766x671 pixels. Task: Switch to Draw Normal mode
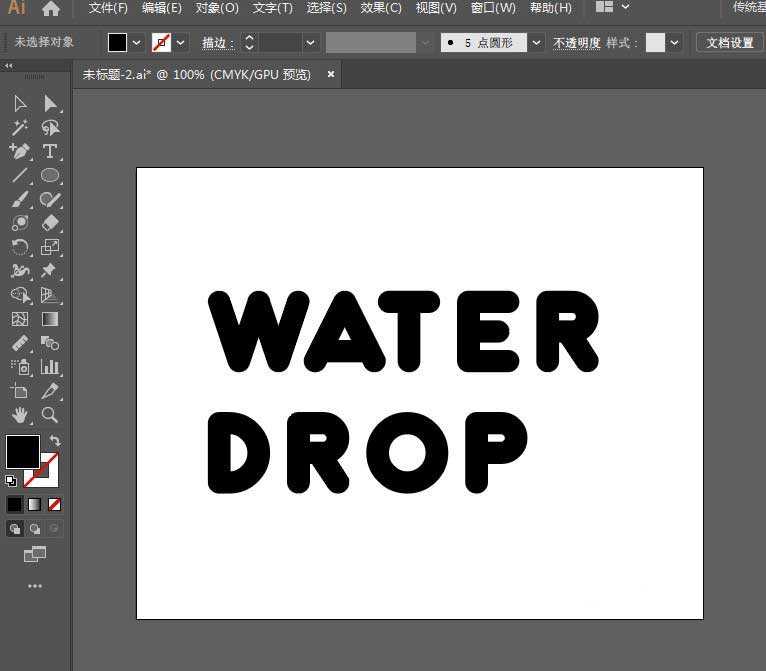(x=15, y=528)
